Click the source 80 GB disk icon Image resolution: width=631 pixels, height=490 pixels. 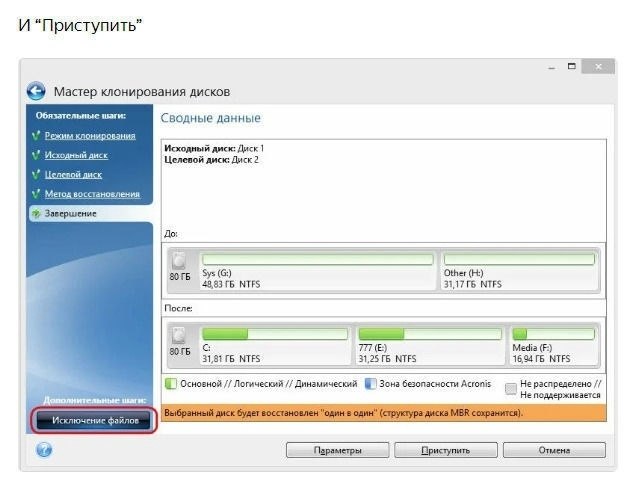coord(179,261)
